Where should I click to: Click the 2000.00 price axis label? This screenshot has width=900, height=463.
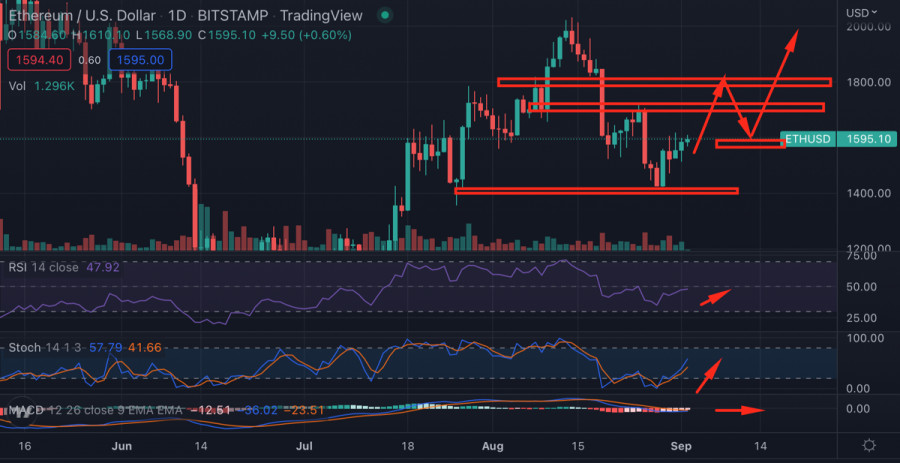pyautogui.click(x=870, y=27)
